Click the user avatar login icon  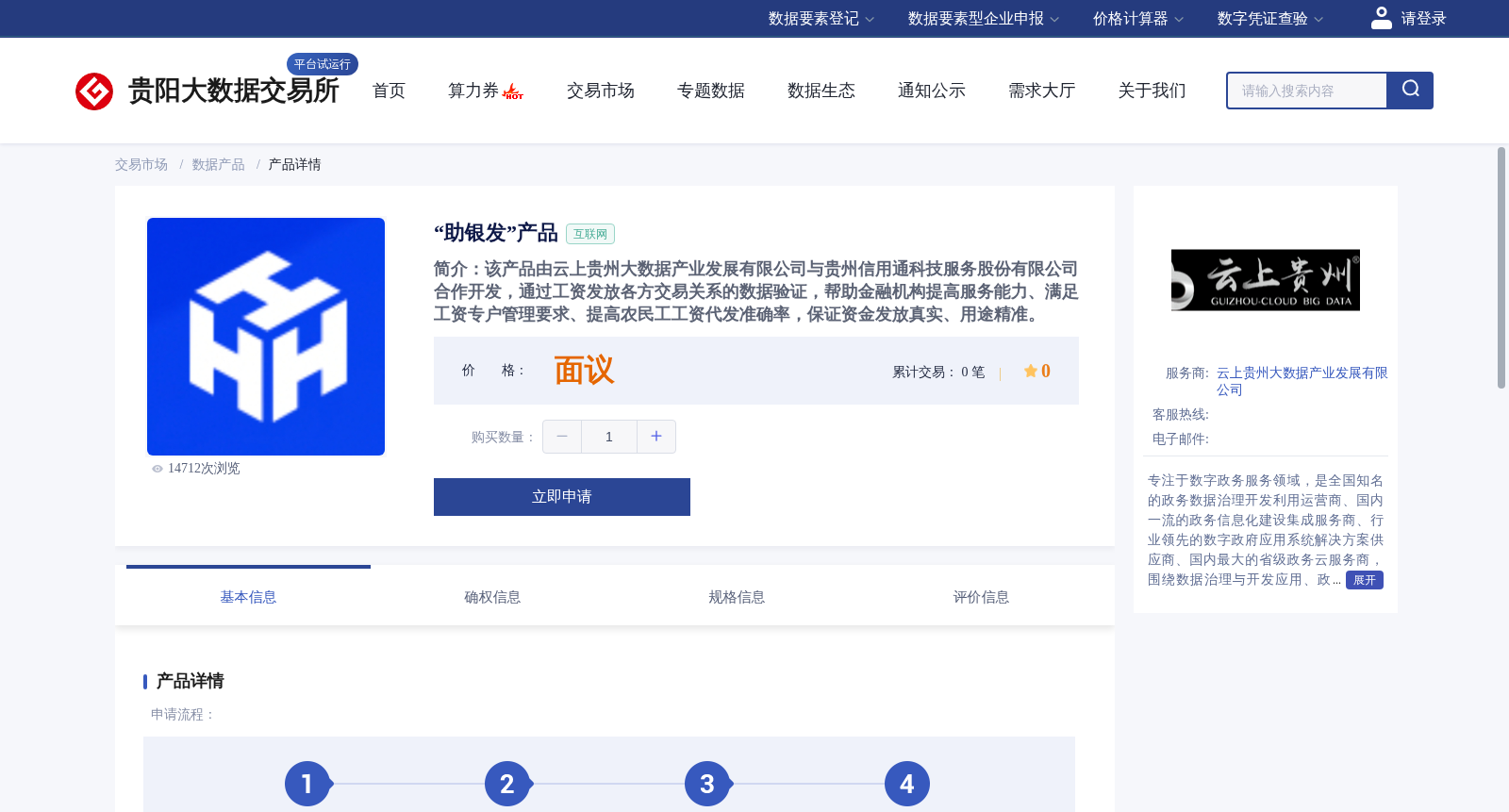pos(1381,18)
